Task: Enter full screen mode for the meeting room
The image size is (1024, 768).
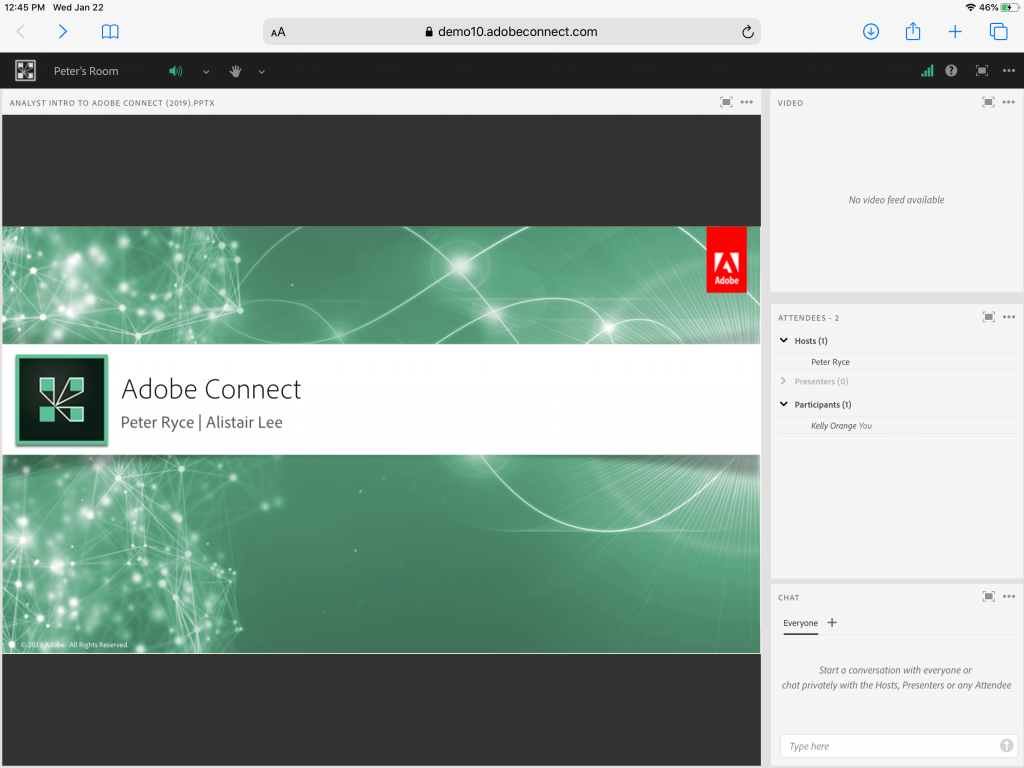Action: (x=981, y=71)
